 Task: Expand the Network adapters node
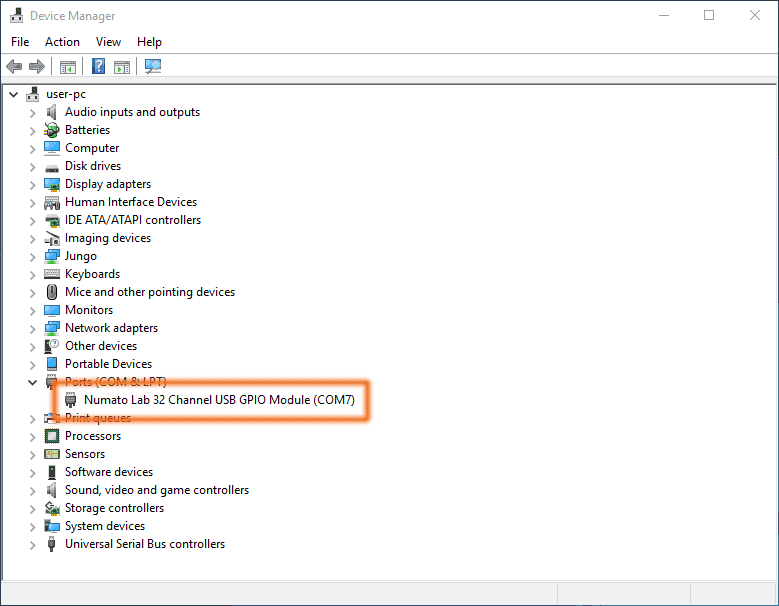32,328
